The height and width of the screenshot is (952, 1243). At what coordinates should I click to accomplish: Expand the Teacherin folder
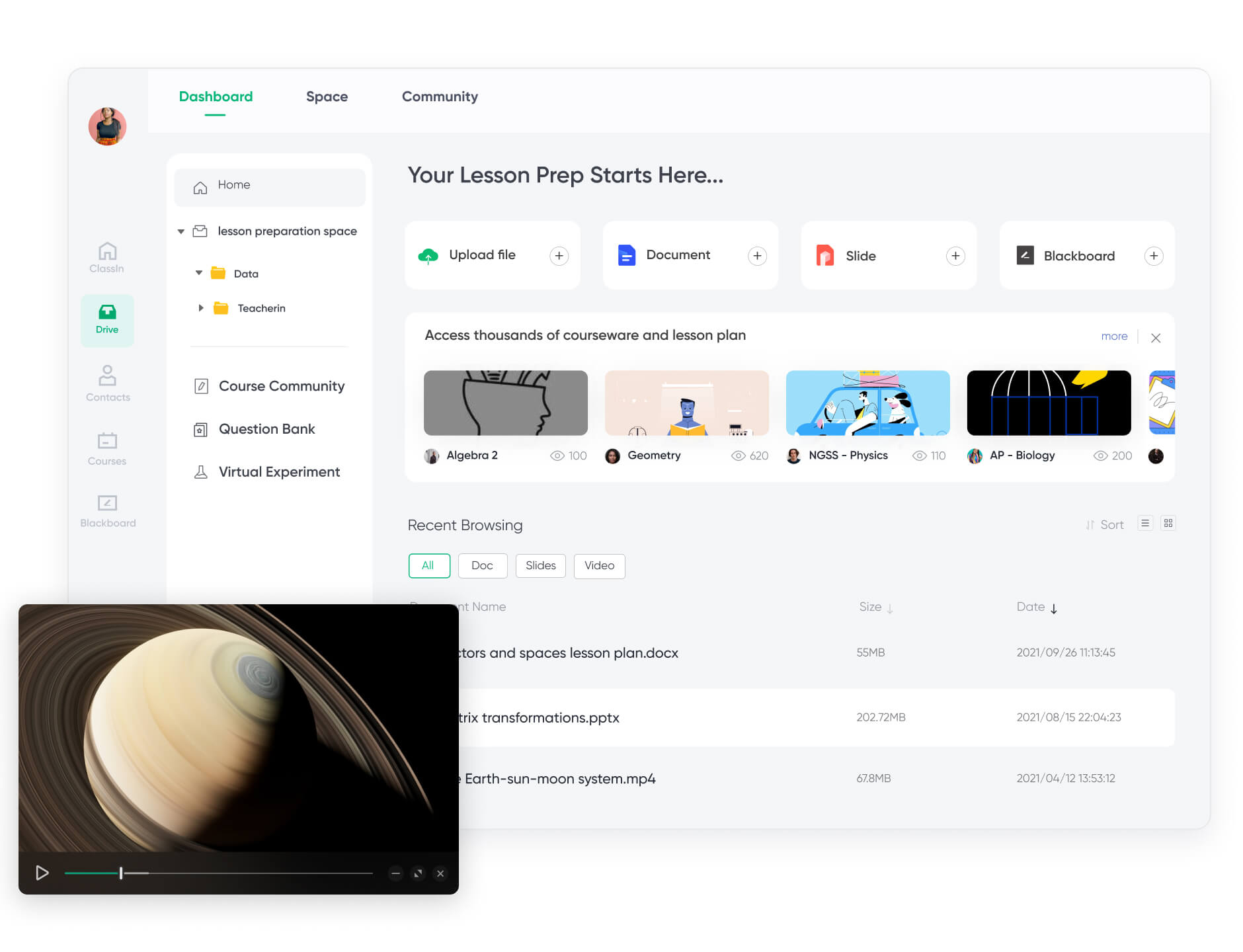click(201, 308)
